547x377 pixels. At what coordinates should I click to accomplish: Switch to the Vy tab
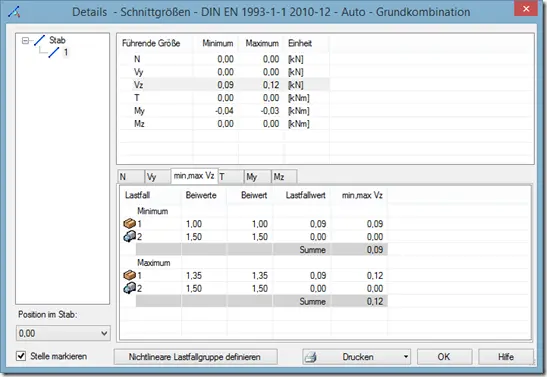(x=158, y=177)
